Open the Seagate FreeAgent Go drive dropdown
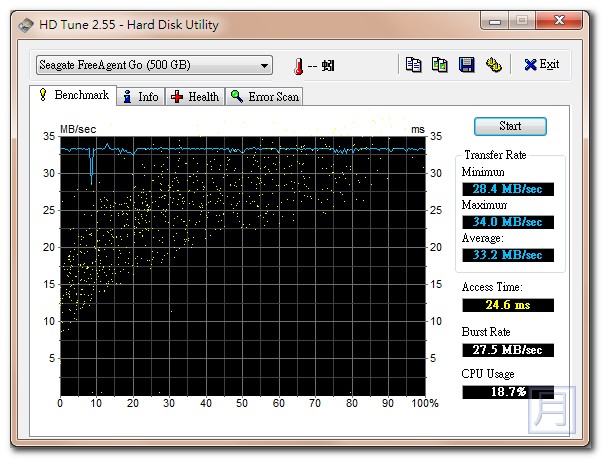This screenshot has width=602, height=459. 153,66
